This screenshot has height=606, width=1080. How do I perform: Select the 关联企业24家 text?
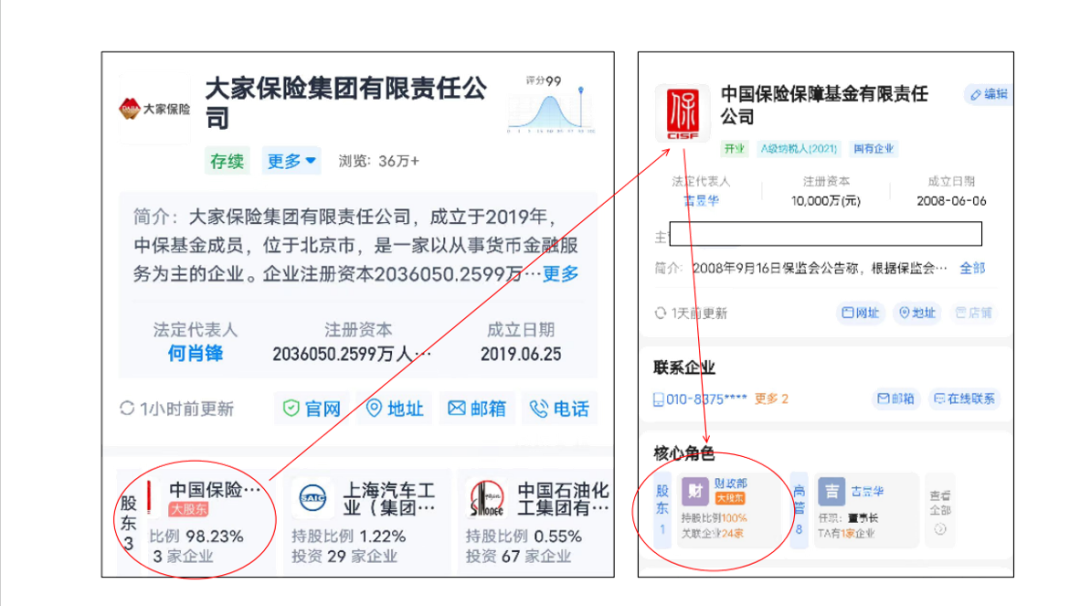tap(713, 534)
